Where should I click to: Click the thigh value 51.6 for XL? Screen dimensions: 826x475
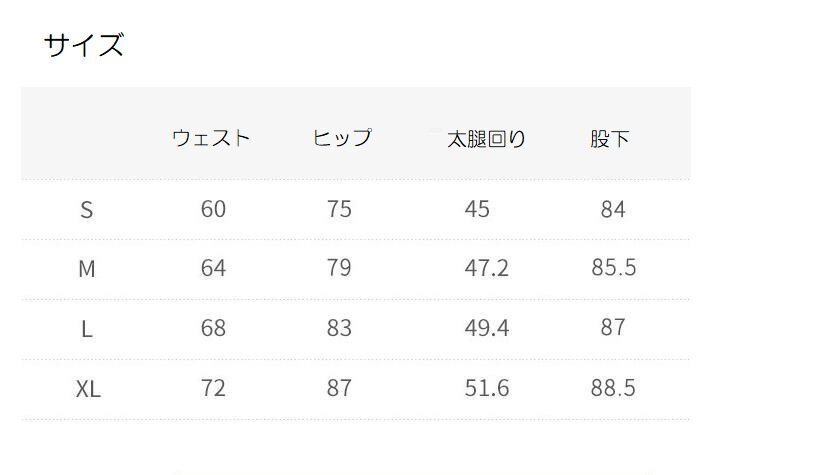tap(487, 388)
